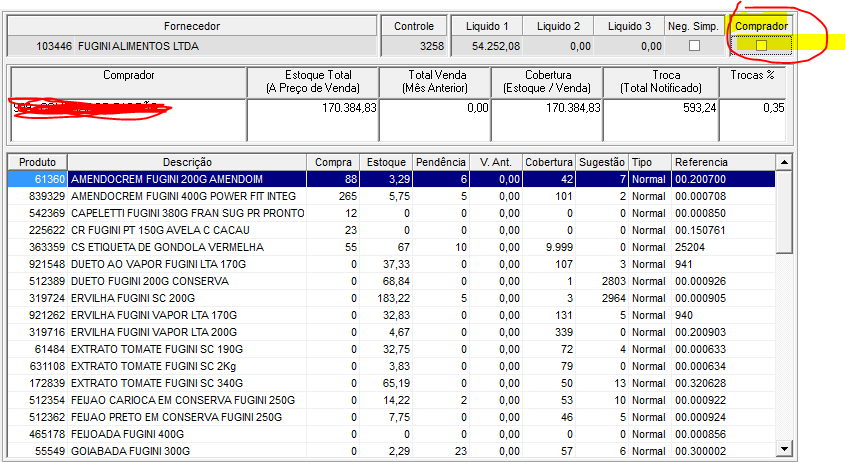Click product code 542369
Image resolution: width=845 pixels, height=462 pixels.
(47, 213)
